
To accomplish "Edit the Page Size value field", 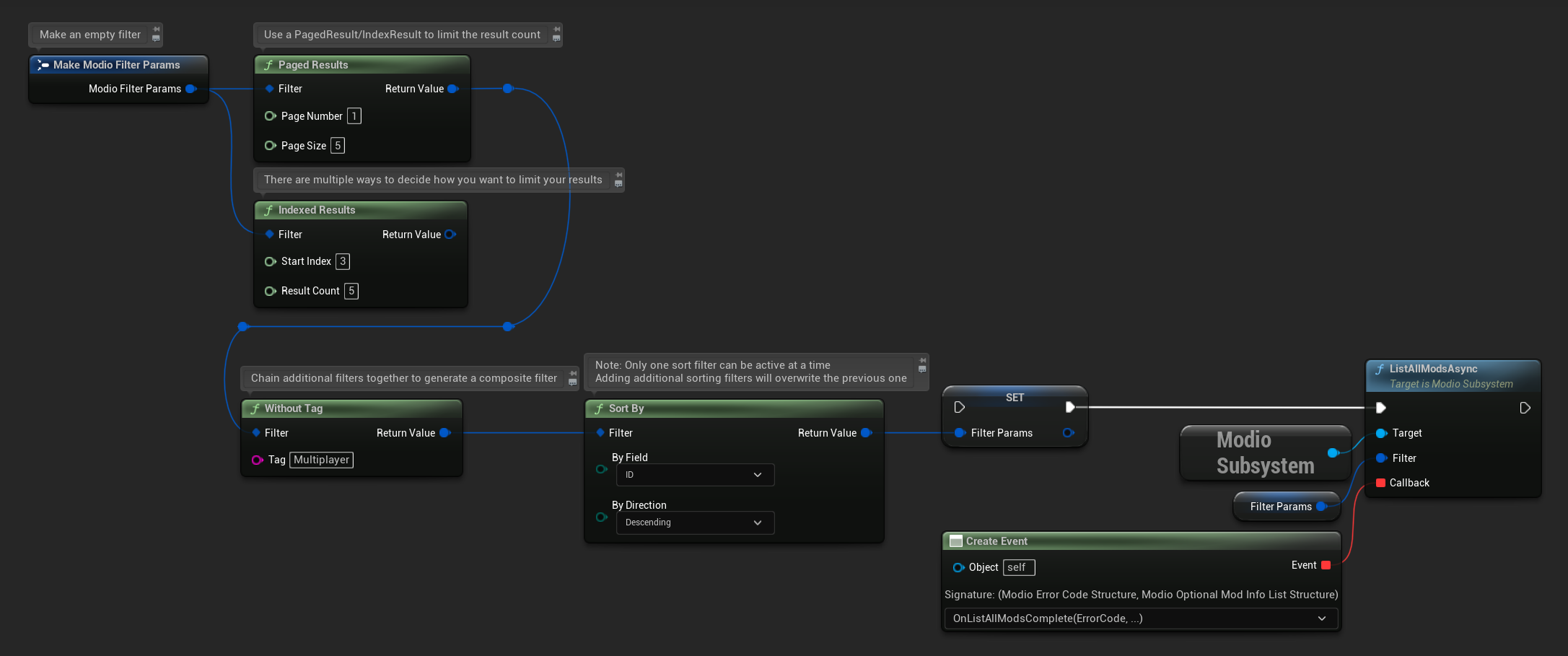I will tap(338, 146).
